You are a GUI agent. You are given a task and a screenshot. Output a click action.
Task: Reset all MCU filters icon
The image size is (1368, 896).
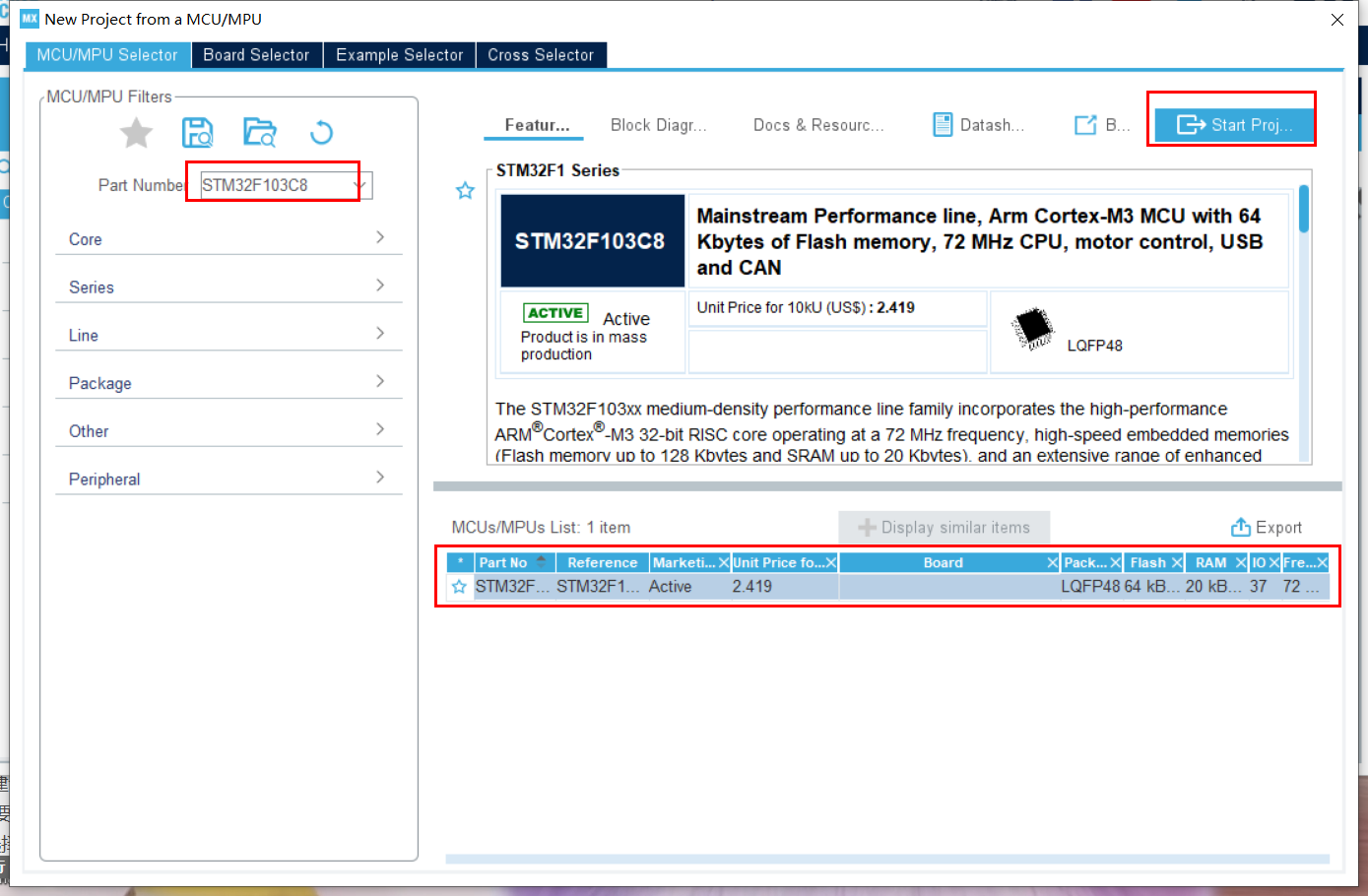[x=321, y=132]
